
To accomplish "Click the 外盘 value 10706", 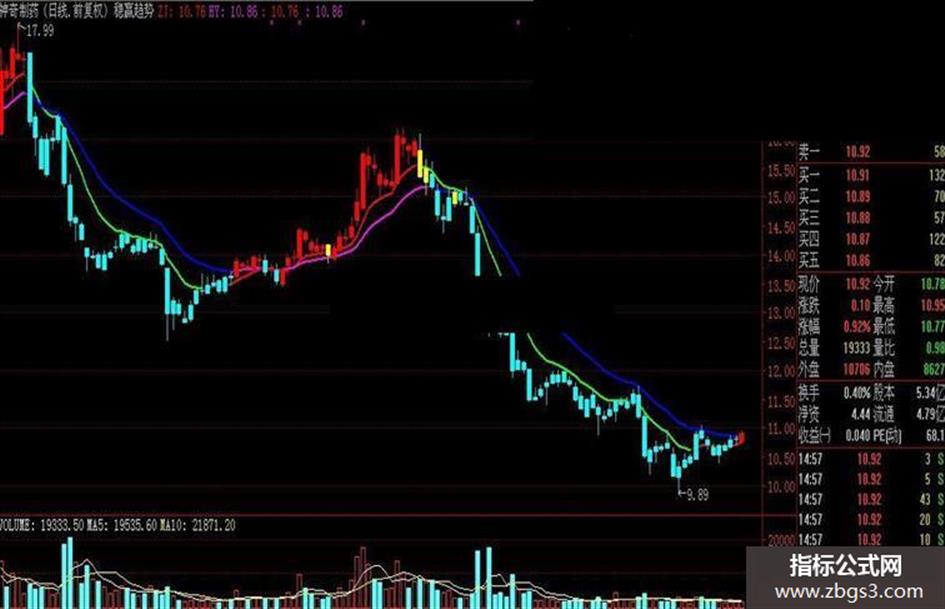I will tap(856, 369).
